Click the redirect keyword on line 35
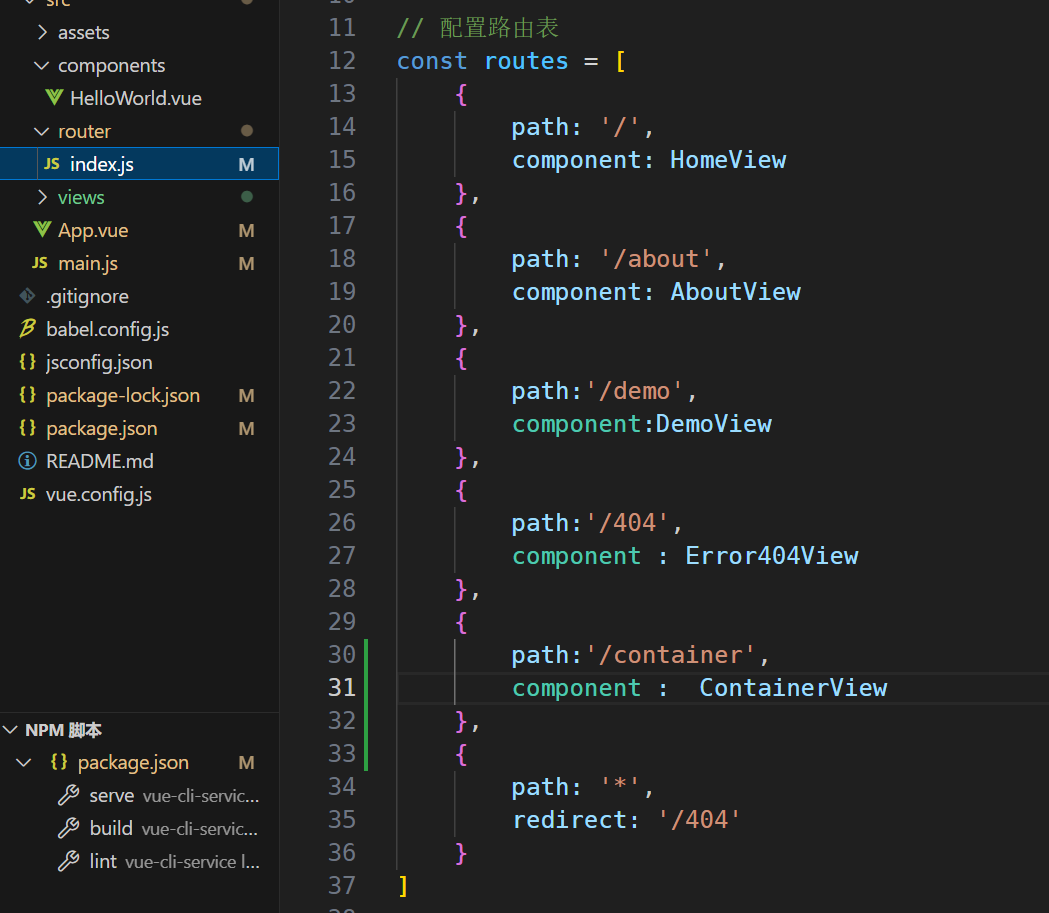Screen dimensions: 1049x913 [x=569, y=820]
